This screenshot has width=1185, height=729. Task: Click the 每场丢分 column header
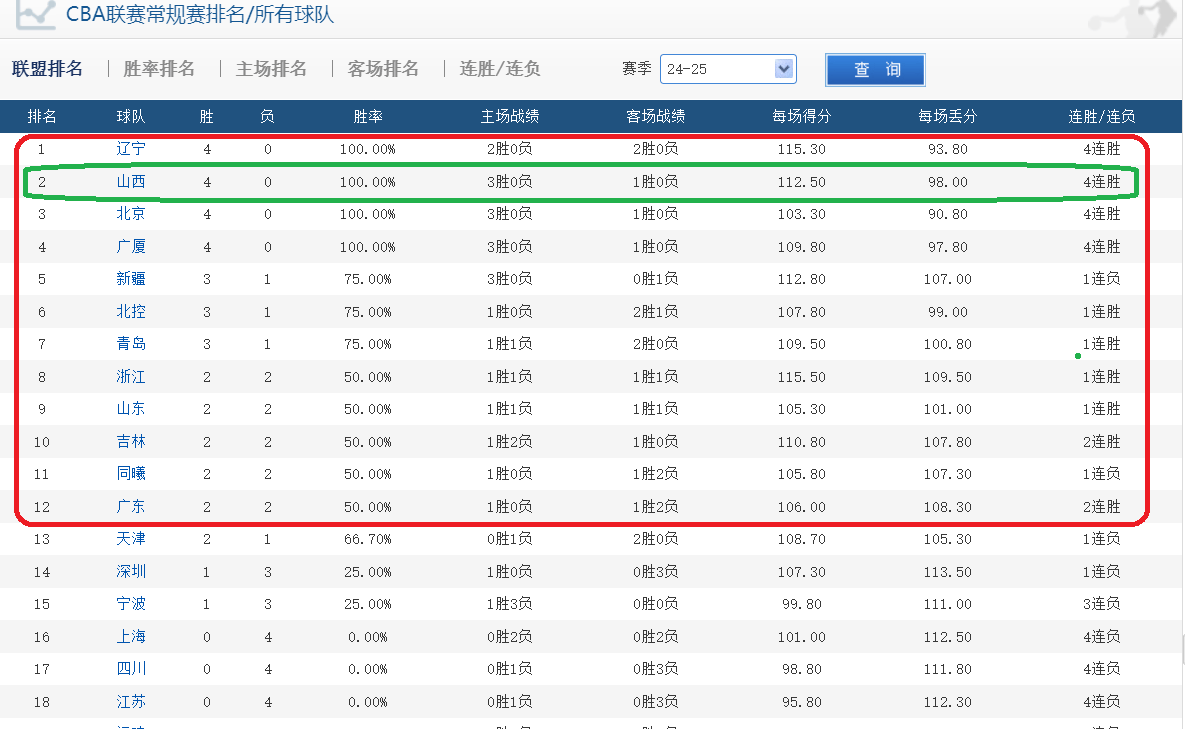coord(948,116)
